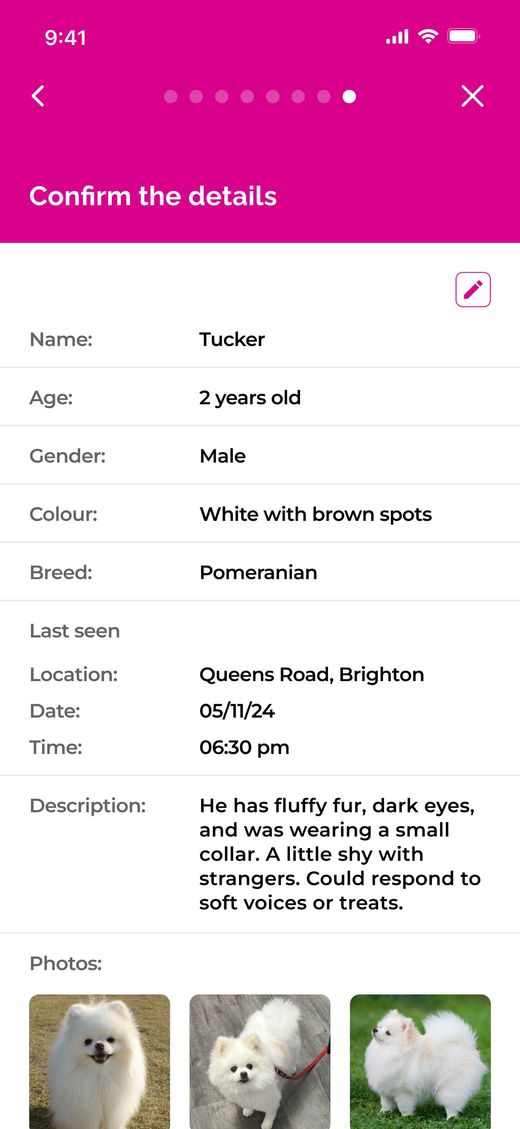
Task: Jump to the first progress dot
Action: coord(171,96)
